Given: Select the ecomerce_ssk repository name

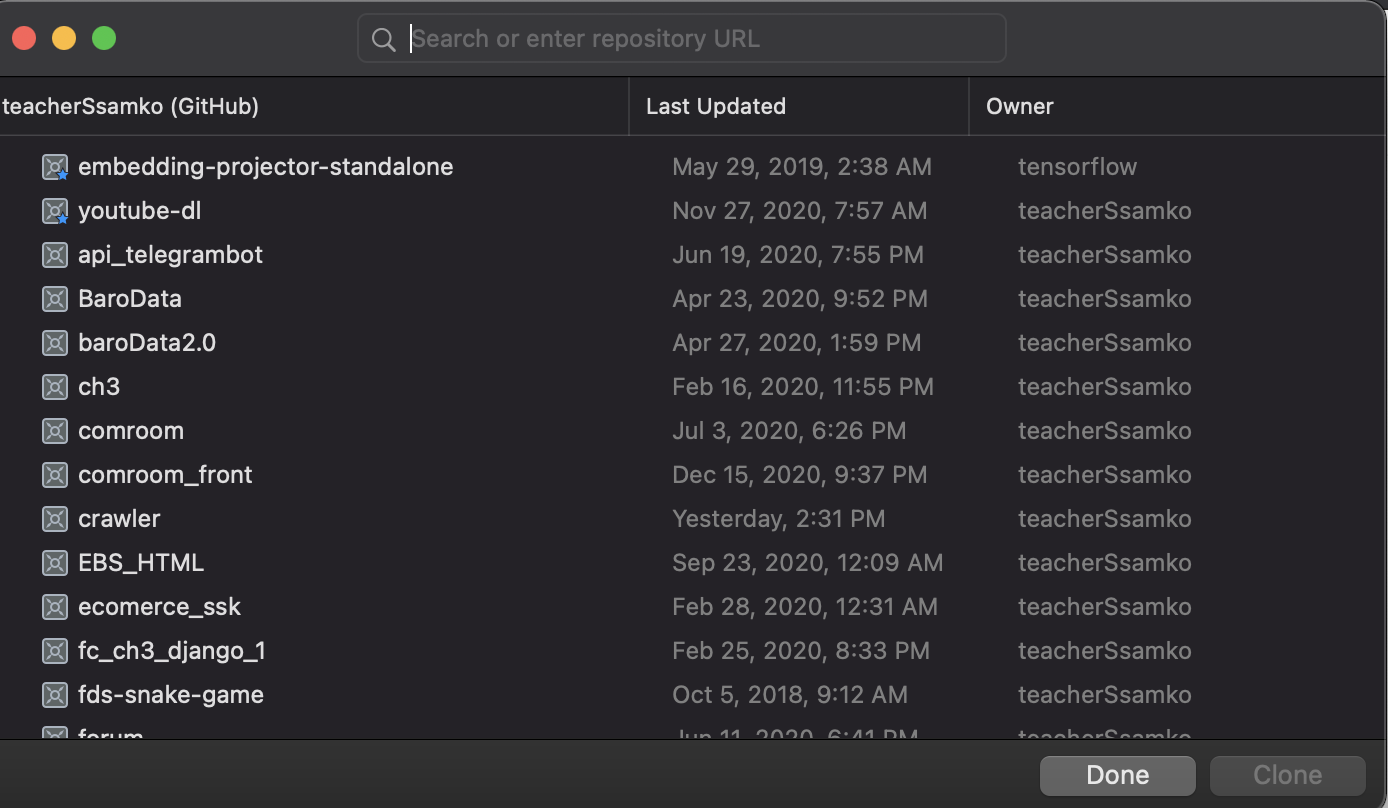Looking at the screenshot, I should (x=160, y=607).
